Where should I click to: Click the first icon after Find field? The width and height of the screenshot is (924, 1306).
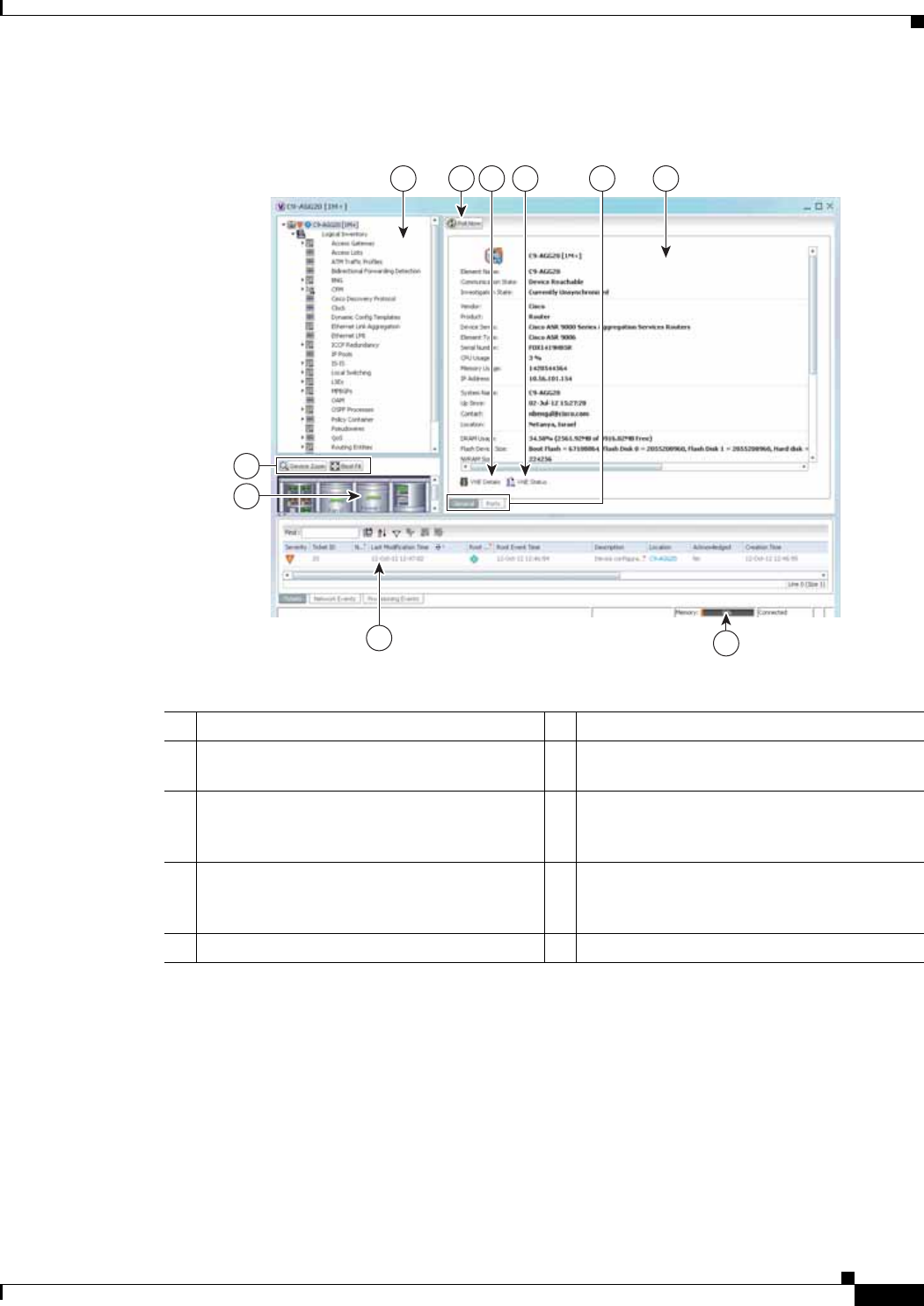pos(367,533)
